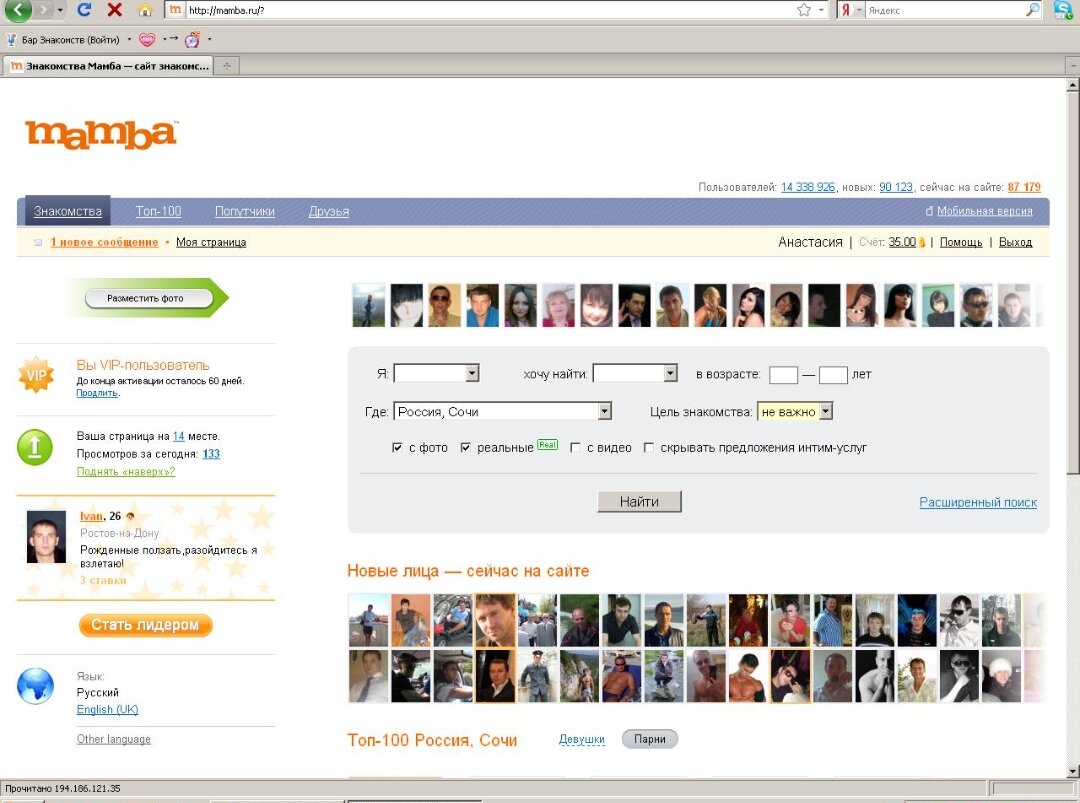Open the 'хочу найти' dropdown

635,373
